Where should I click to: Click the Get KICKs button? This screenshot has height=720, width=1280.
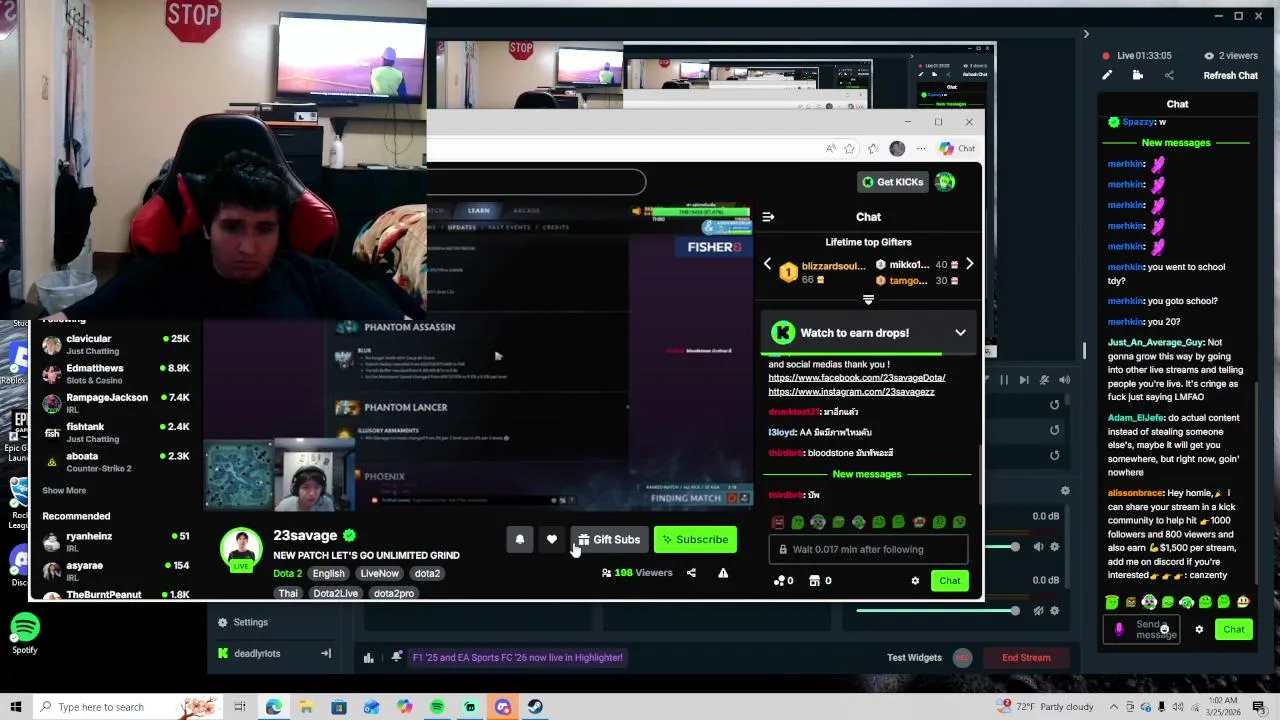(892, 182)
